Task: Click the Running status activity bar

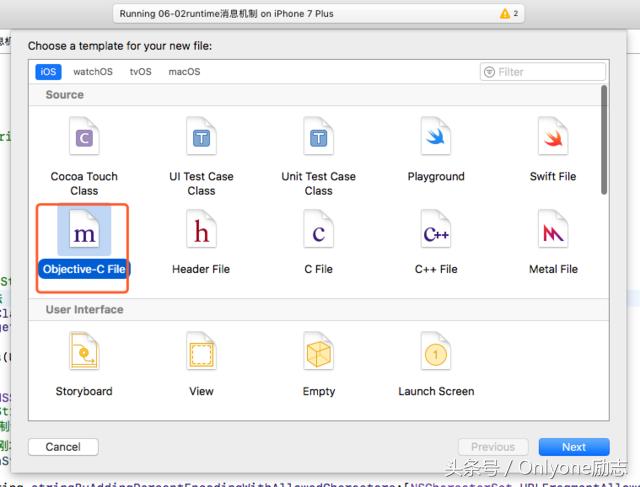Action: [x=318, y=14]
